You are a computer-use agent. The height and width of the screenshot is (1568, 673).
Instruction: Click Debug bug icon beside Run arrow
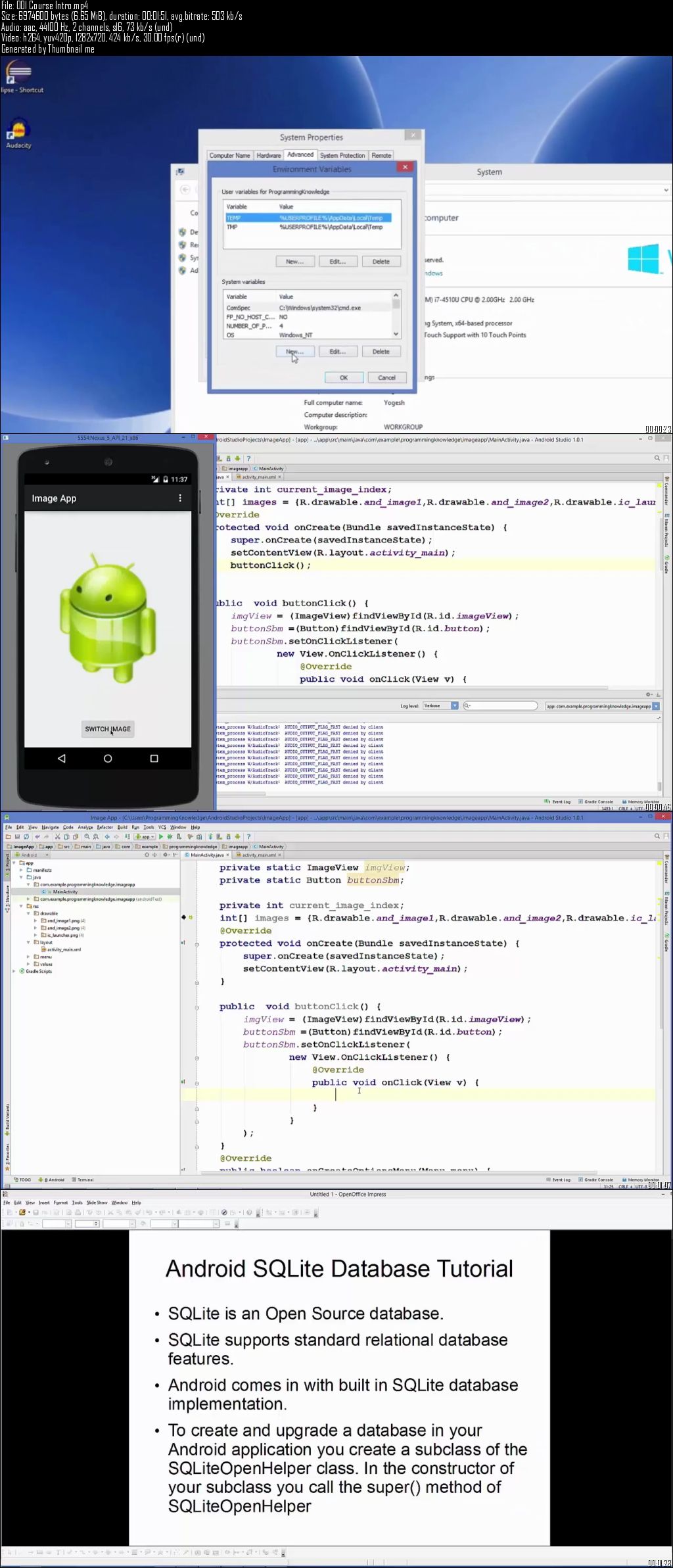(x=170, y=837)
